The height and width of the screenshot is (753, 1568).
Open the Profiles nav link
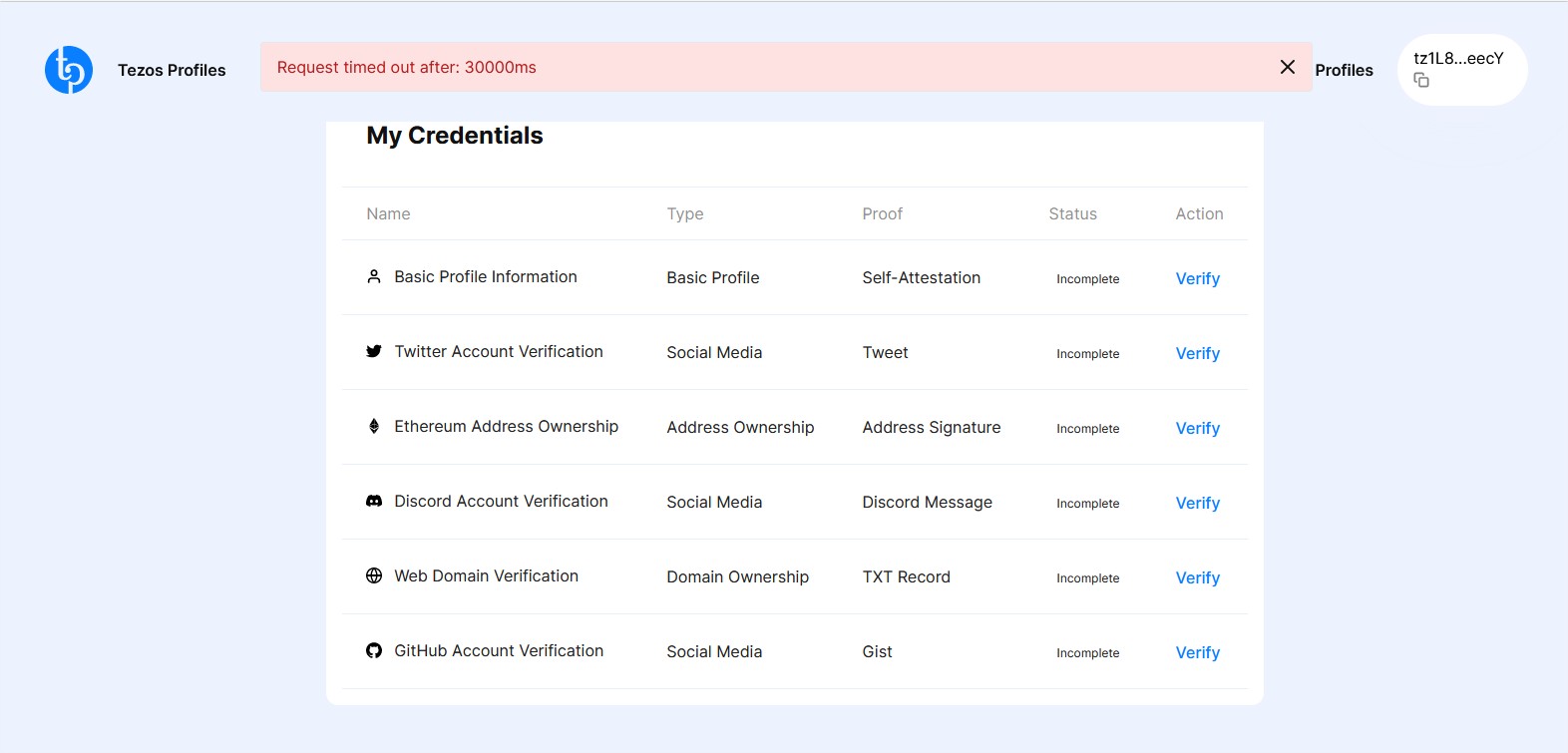pos(1344,70)
